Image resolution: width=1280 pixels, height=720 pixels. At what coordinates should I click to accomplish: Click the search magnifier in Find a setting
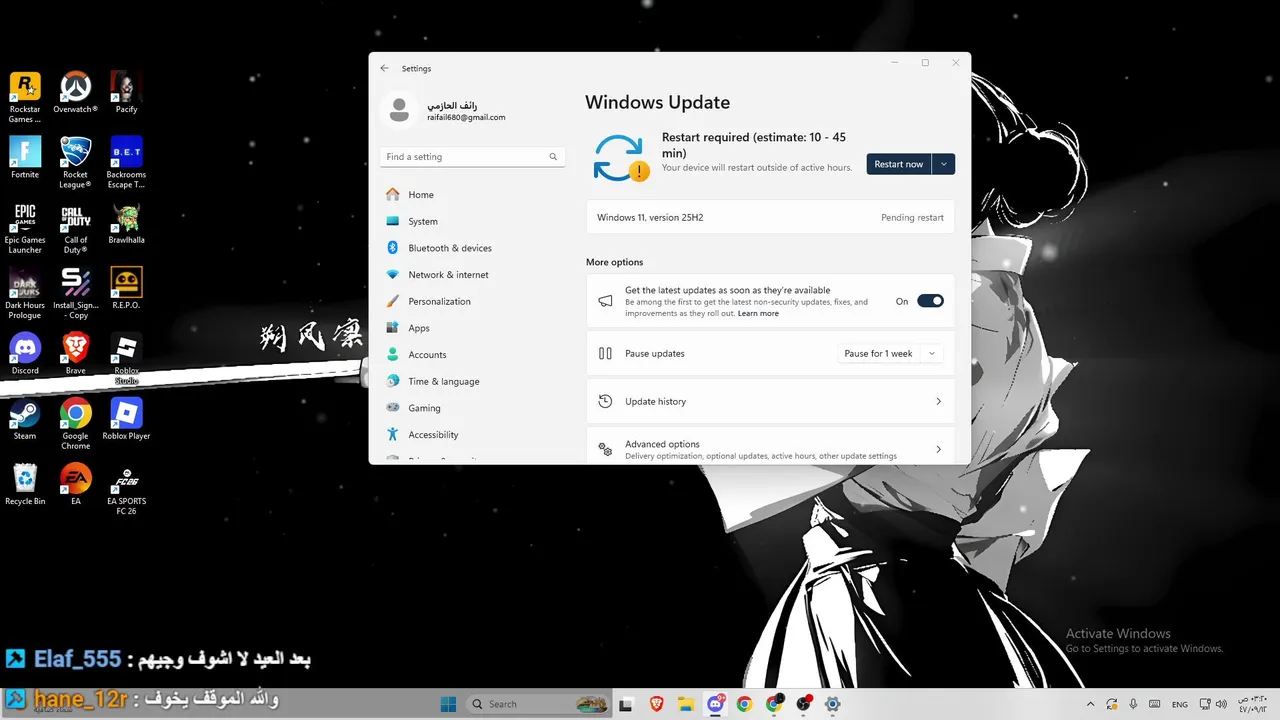click(x=553, y=157)
